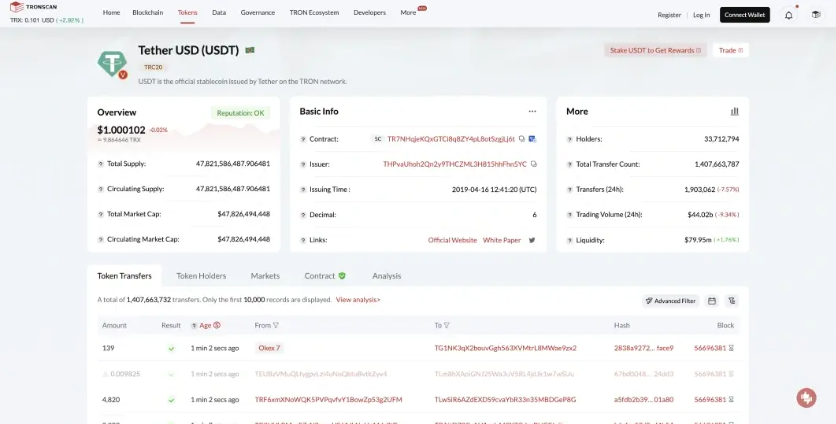
Task: Open the To column filter
Action: tap(447, 325)
